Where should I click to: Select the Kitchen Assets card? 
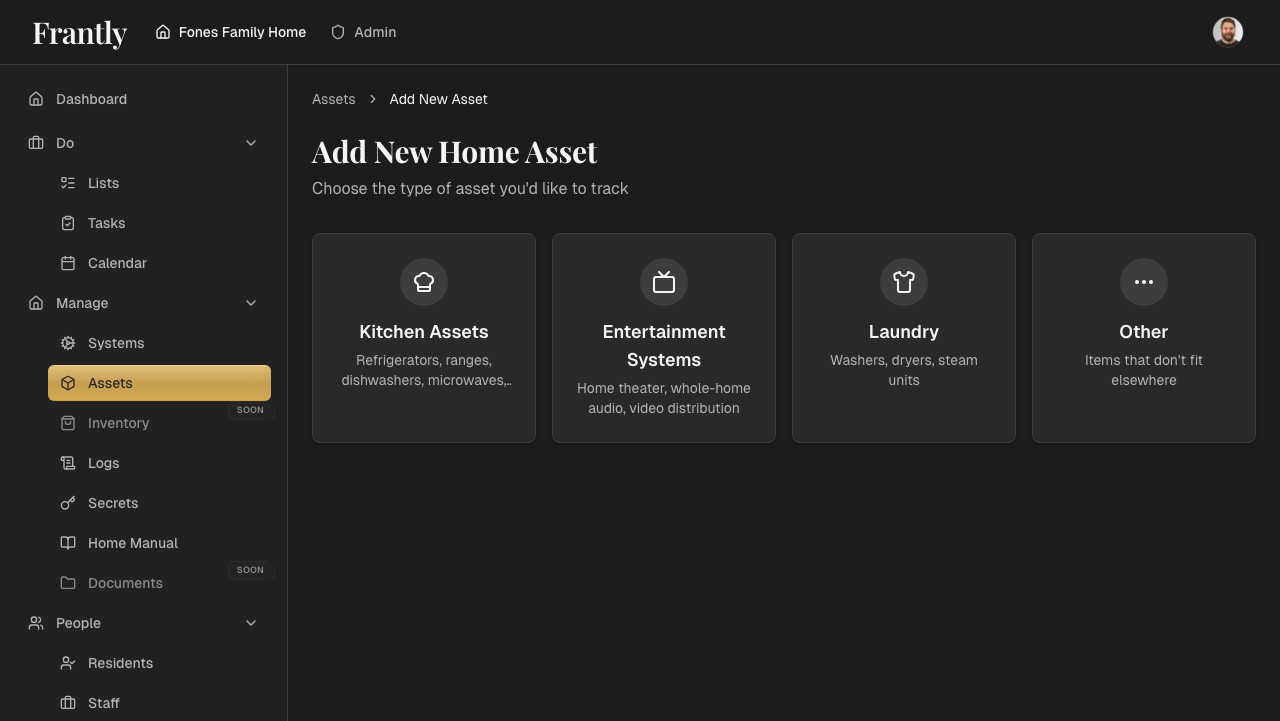pos(424,337)
